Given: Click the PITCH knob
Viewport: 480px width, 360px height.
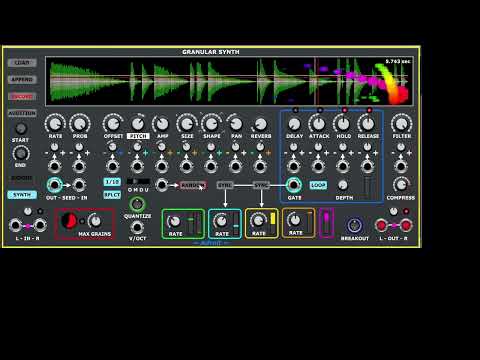Looking at the screenshot, I should (x=138, y=124).
